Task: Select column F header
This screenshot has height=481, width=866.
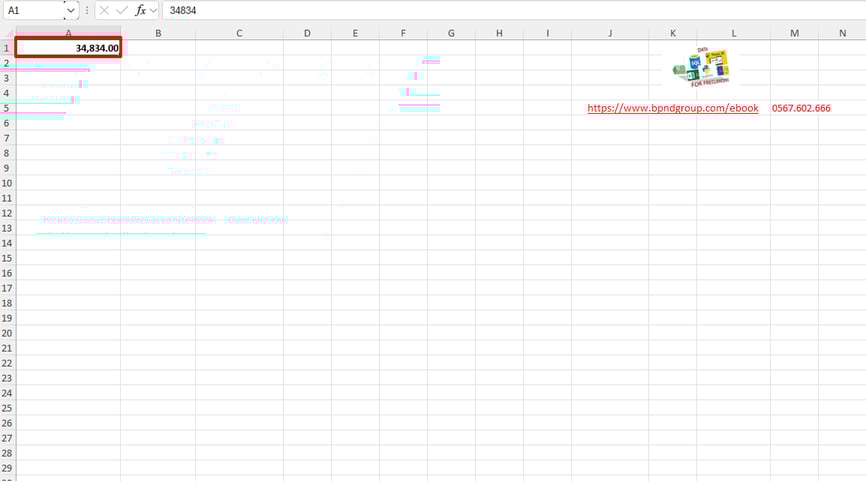Action: tap(403, 33)
